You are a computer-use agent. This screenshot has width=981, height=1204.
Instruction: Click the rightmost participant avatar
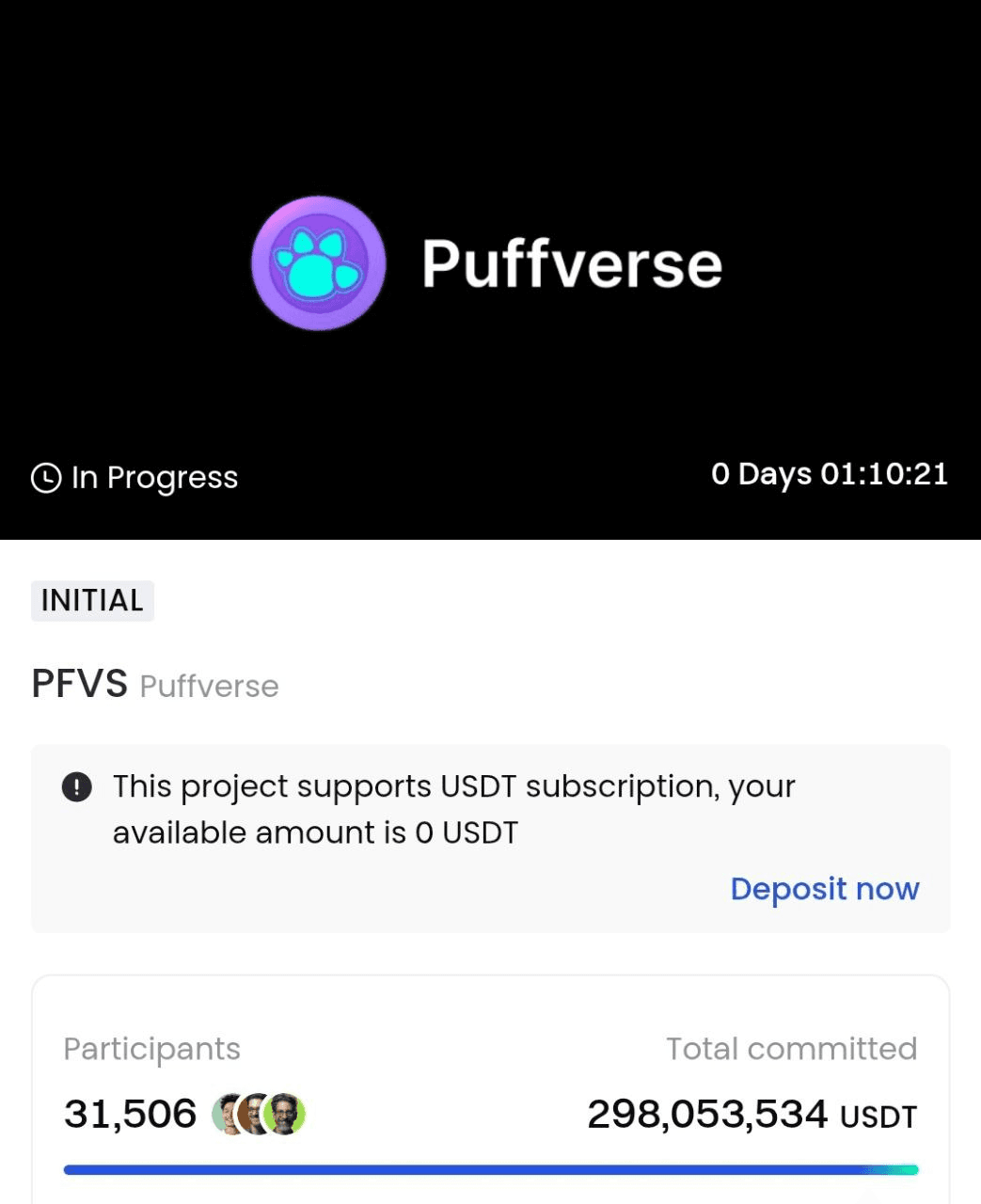285,1115
